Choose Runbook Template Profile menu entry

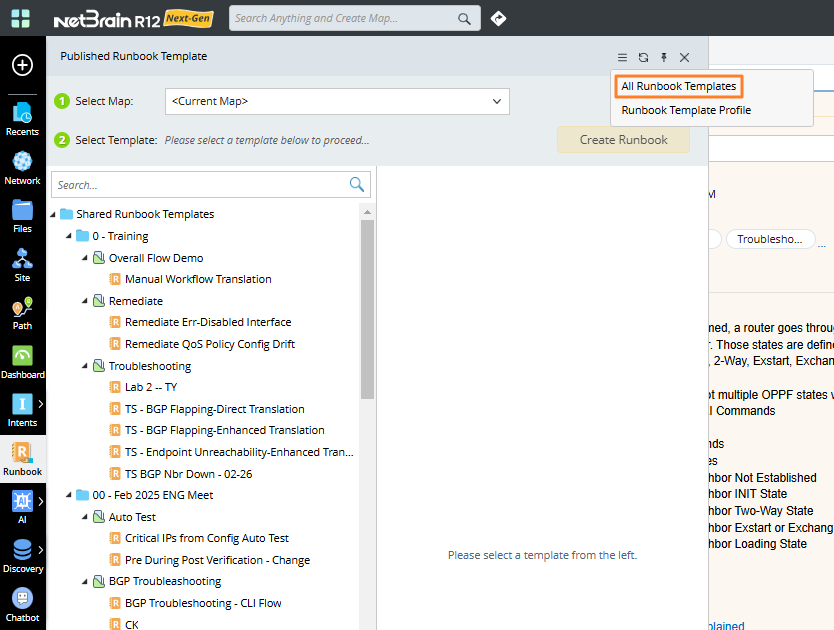click(x=686, y=110)
